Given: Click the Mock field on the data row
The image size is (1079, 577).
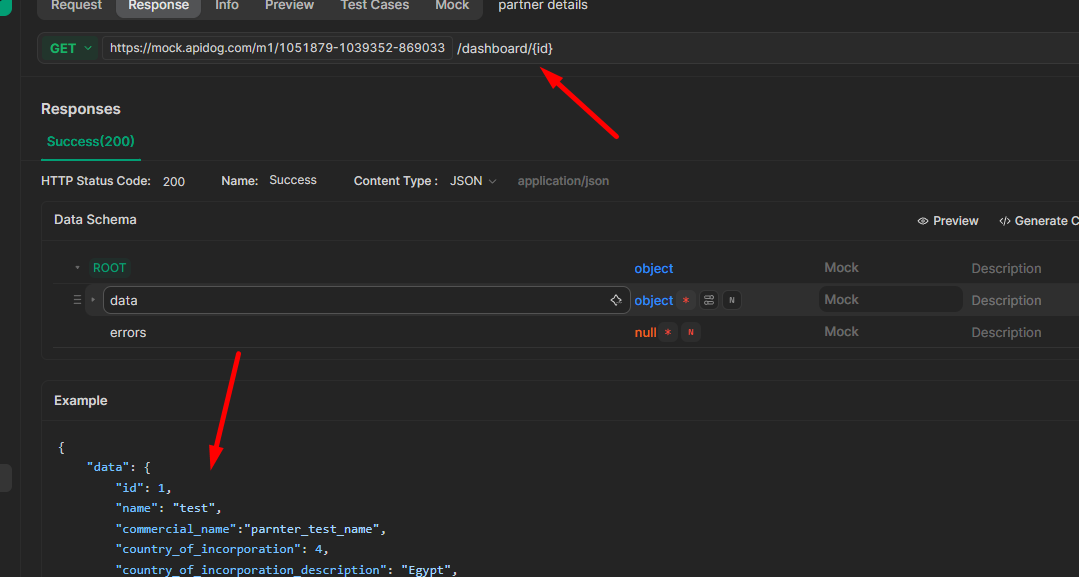Looking at the screenshot, I should [890, 300].
